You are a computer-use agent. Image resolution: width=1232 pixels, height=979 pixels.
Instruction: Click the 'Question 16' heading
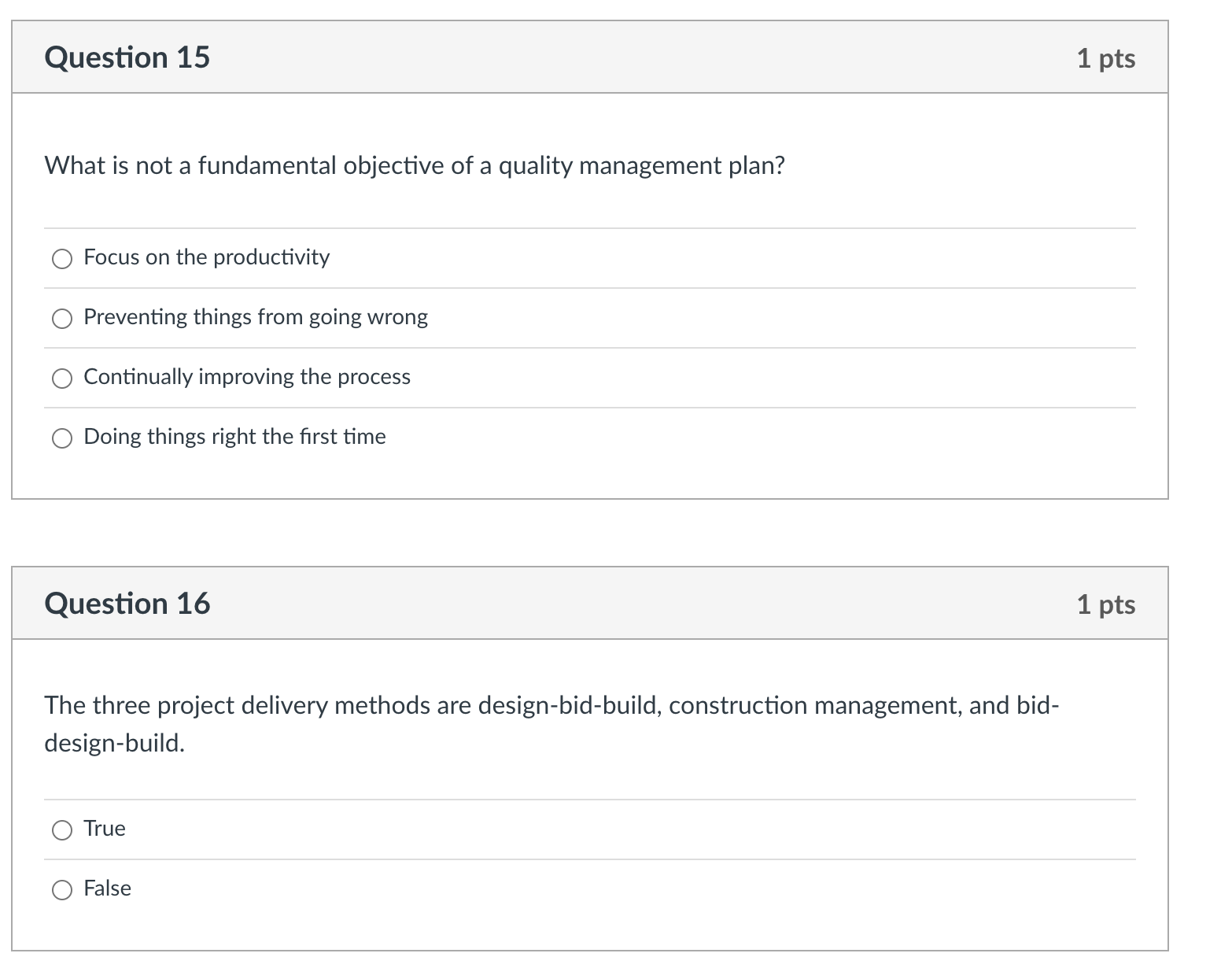127,604
